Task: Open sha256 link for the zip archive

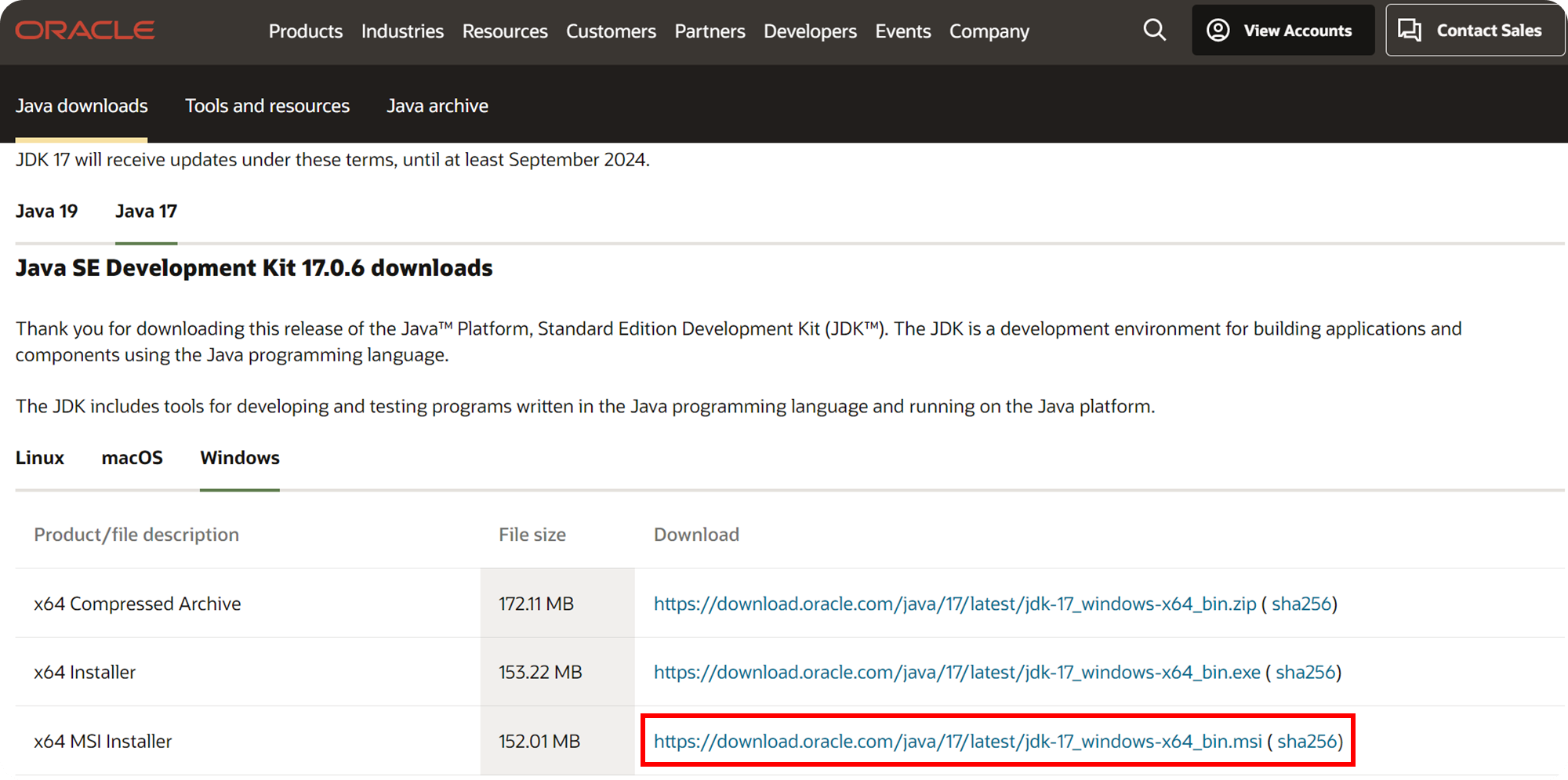Action: (x=1301, y=604)
